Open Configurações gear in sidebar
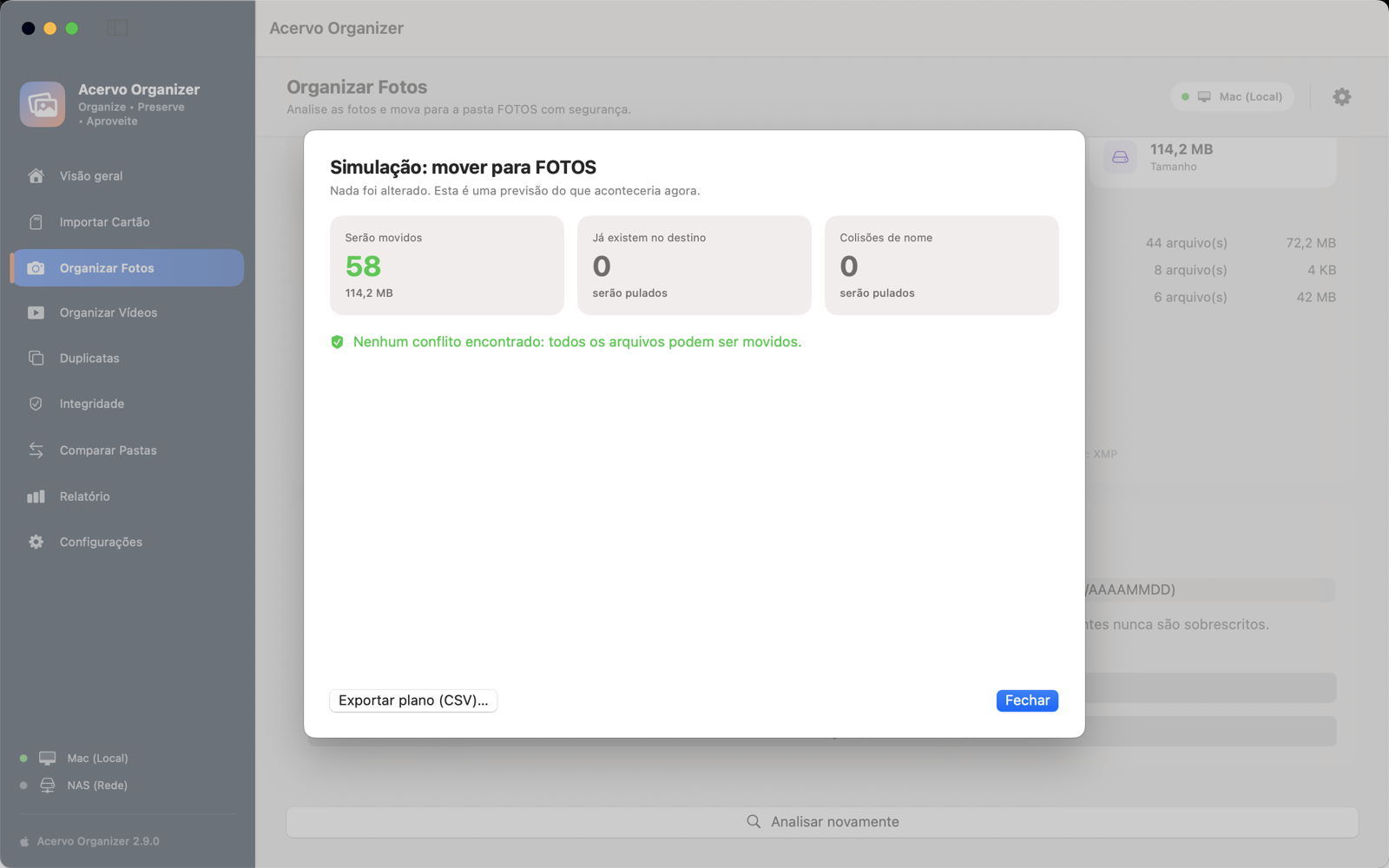The height and width of the screenshot is (868, 1389). pos(36,542)
